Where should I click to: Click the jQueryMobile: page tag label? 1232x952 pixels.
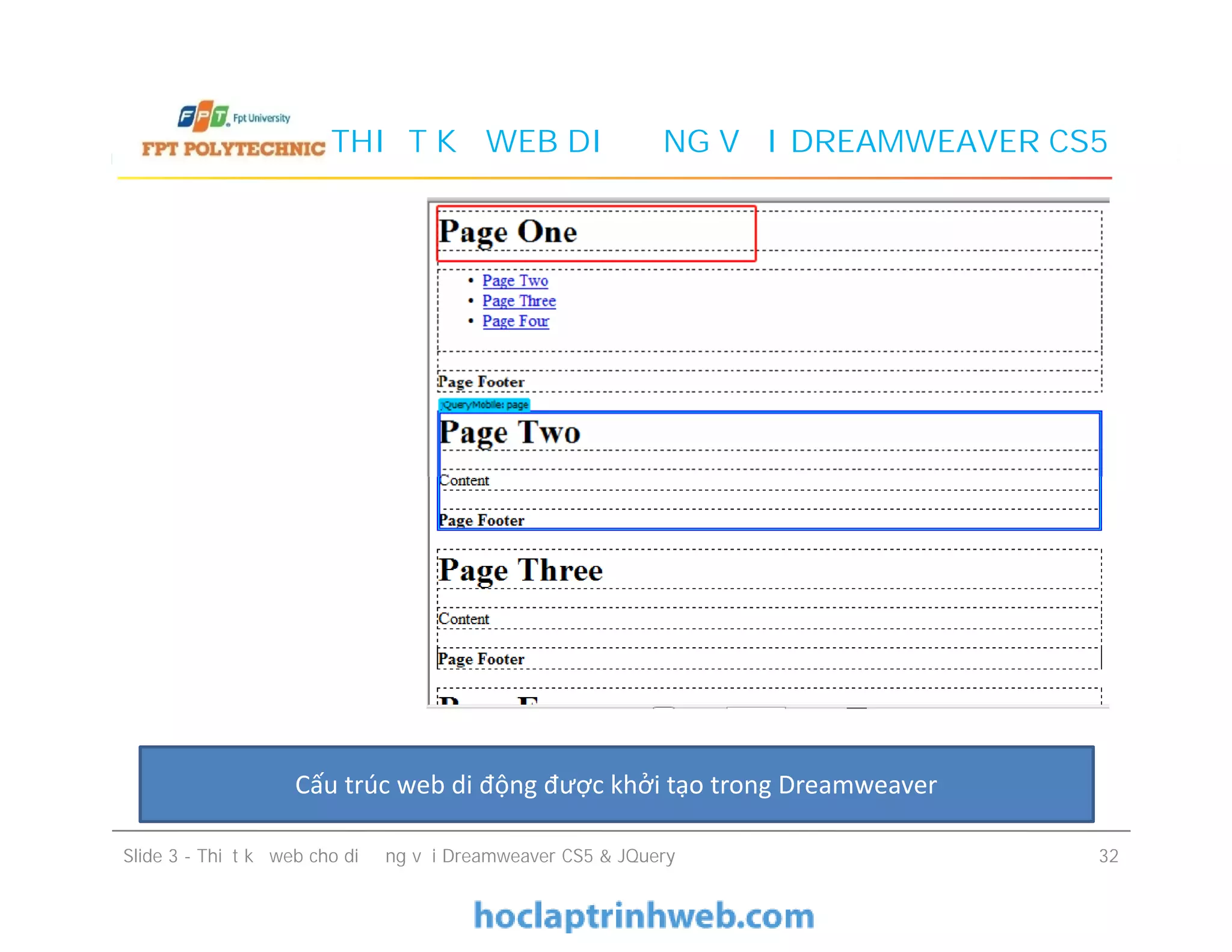484,405
